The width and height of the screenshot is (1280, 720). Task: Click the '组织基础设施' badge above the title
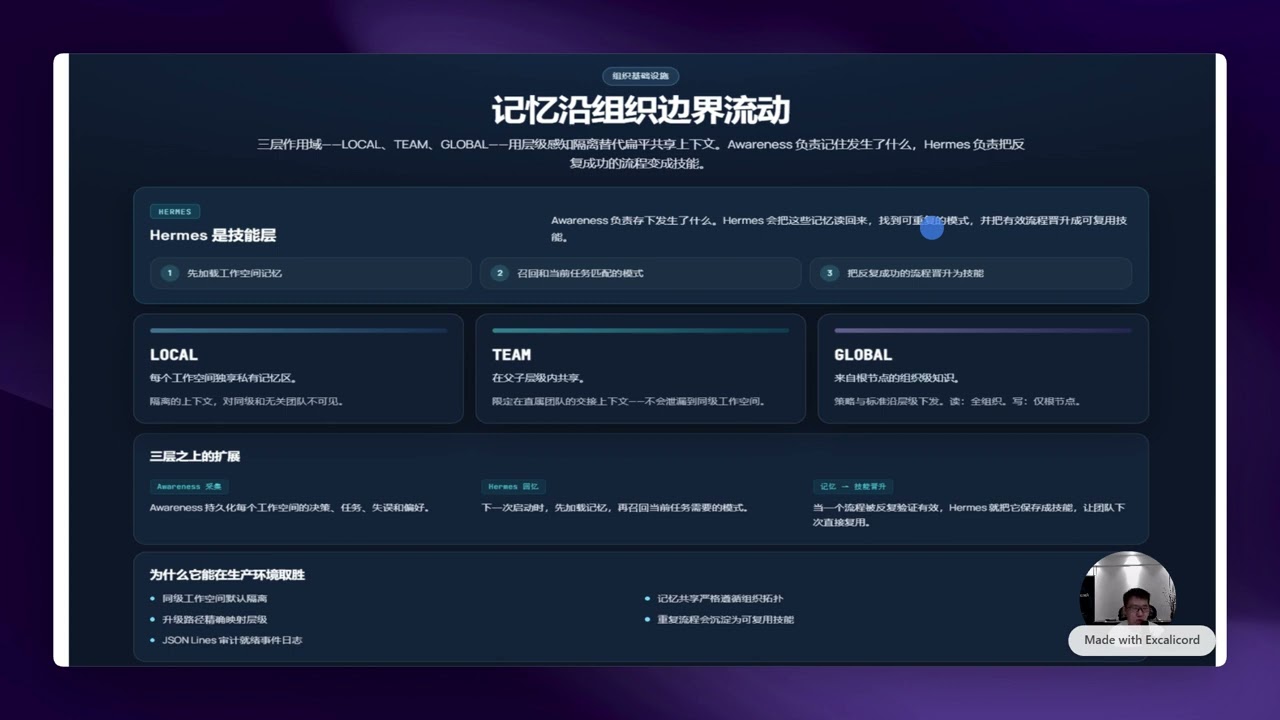640,76
